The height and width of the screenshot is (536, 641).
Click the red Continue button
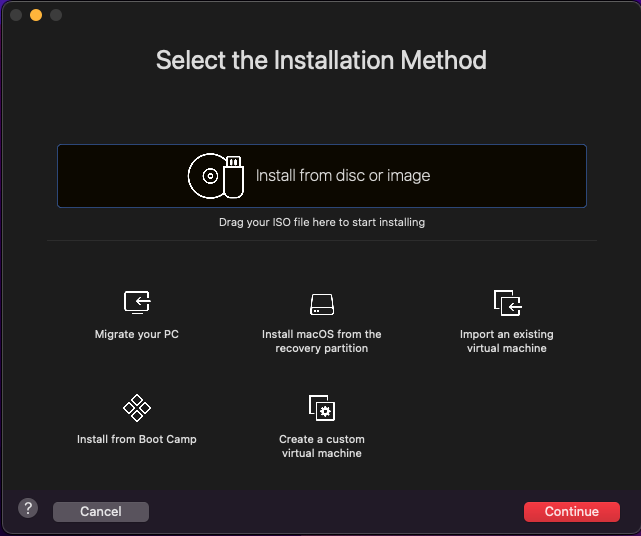pyautogui.click(x=572, y=511)
